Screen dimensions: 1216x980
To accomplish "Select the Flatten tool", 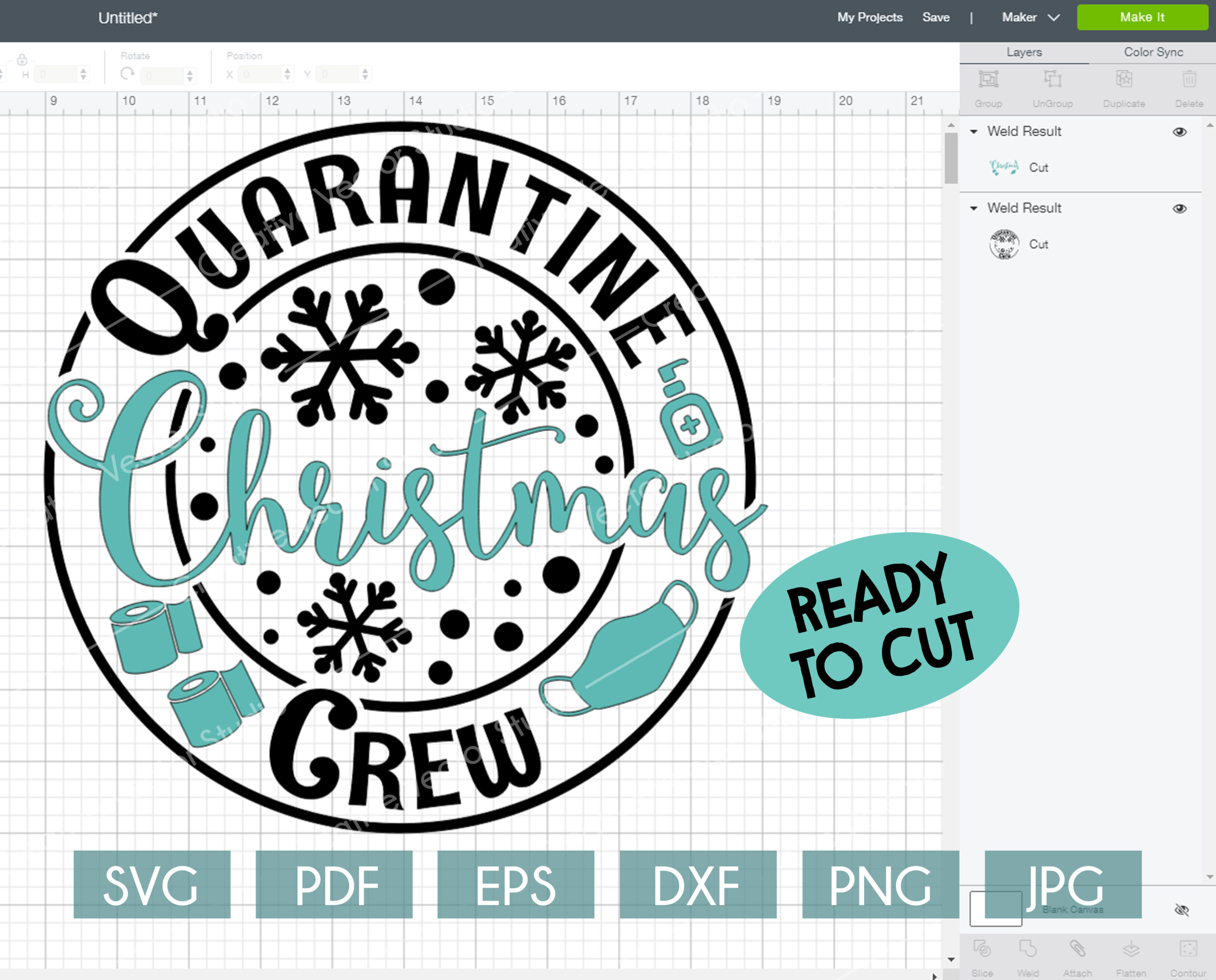I will [x=1131, y=949].
